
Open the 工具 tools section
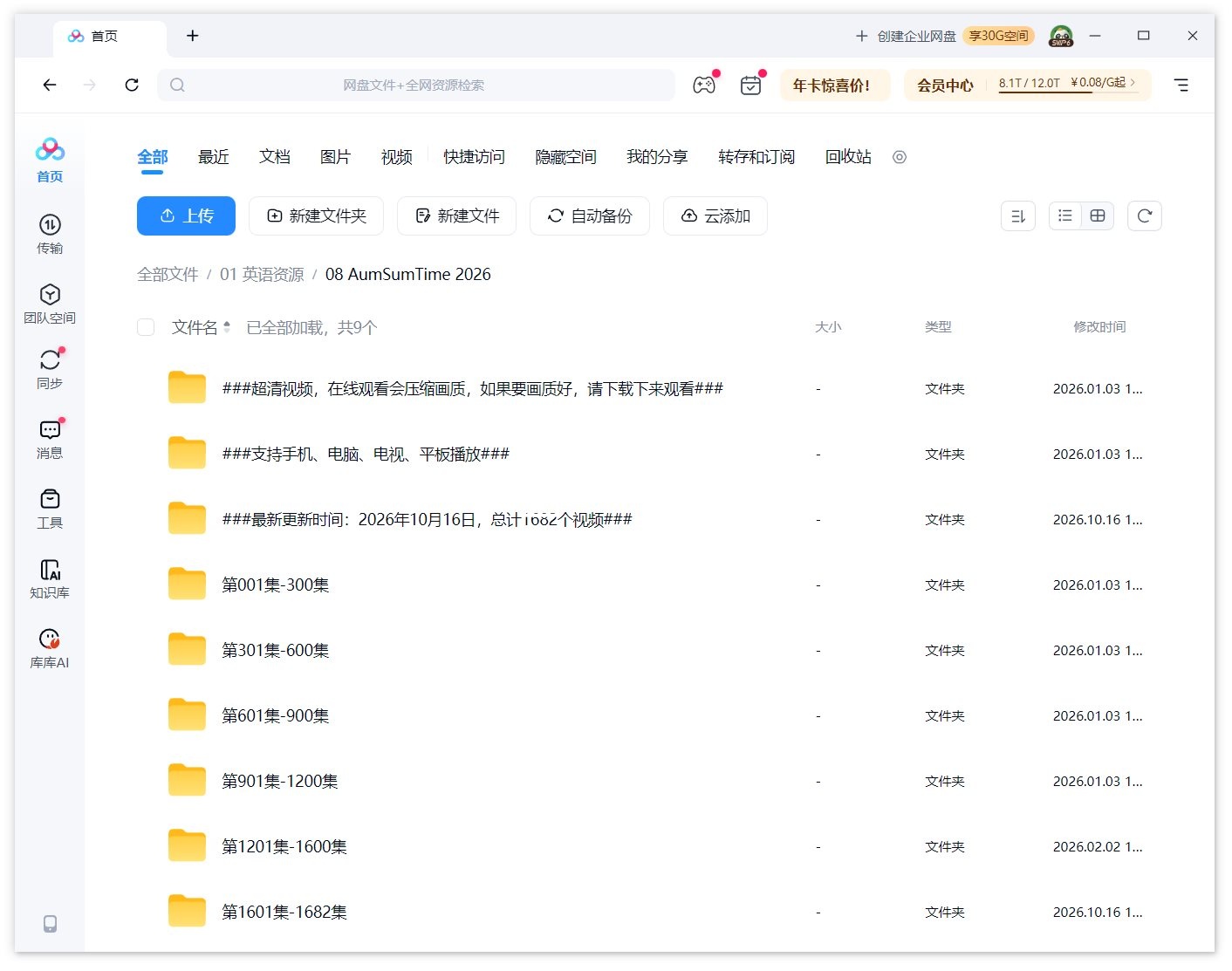[x=50, y=509]
